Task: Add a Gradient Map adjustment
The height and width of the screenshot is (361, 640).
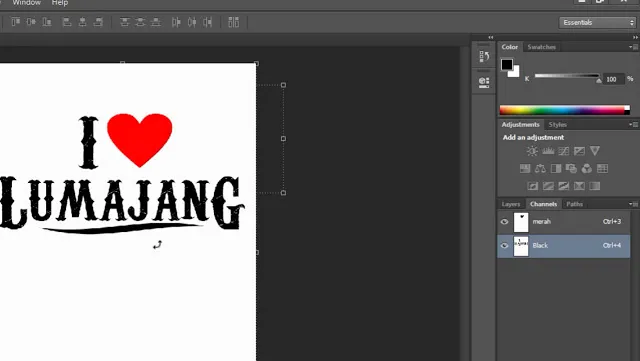Action: coord(595,186)
